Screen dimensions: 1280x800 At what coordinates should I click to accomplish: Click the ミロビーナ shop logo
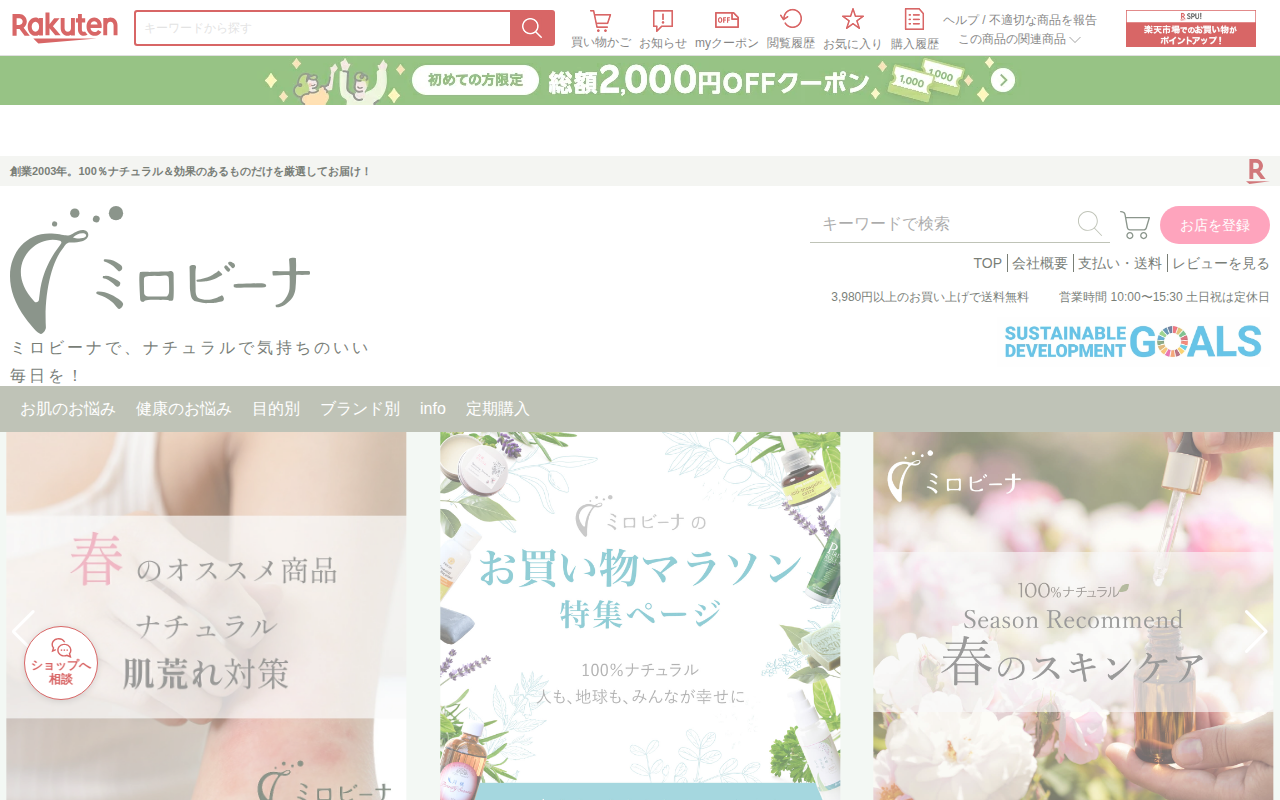pyautogui.click(x=160, y=270)
